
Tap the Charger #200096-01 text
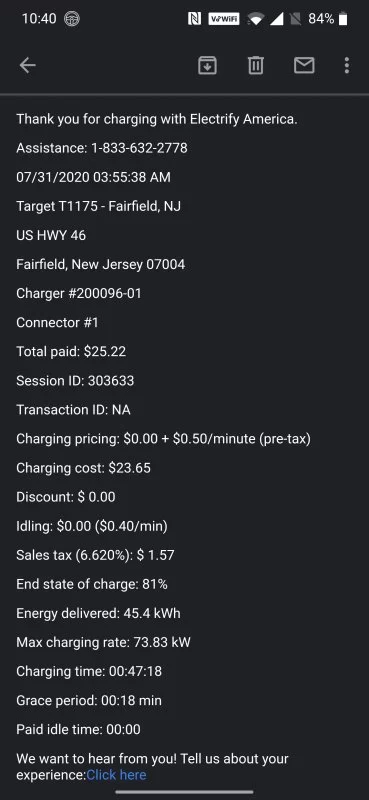tap(79, 293)
